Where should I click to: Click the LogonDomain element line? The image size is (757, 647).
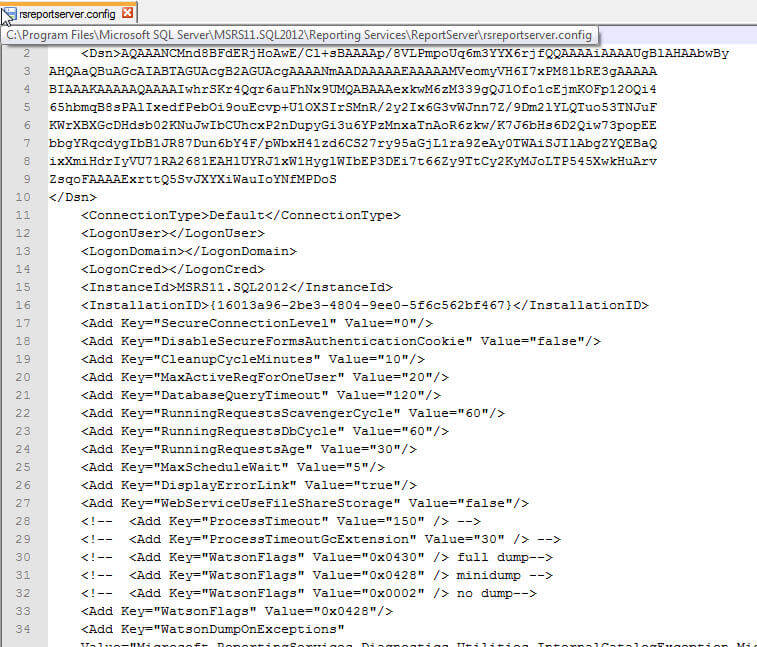189,251
